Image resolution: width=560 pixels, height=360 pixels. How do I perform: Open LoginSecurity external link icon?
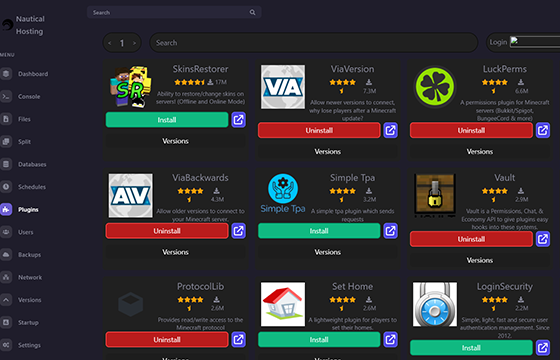(542, 348)
